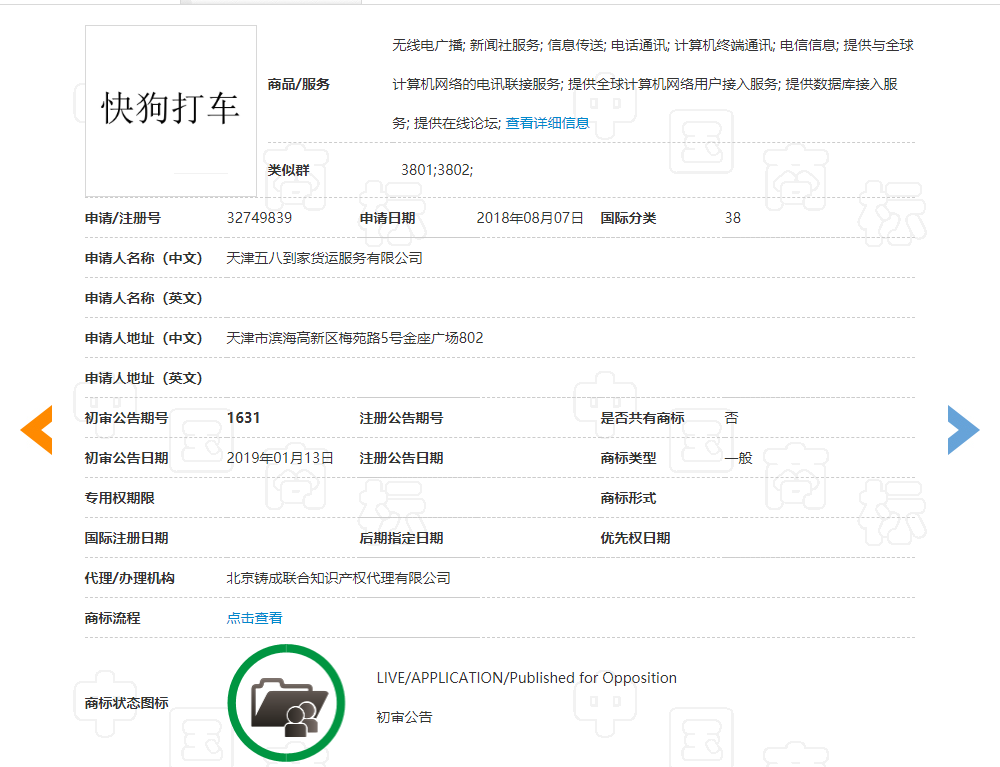Click agency name 北京铸成联合知识产权代理有限公司
This screenshot has width=1000, height=767.
click(x=338, y=577)
